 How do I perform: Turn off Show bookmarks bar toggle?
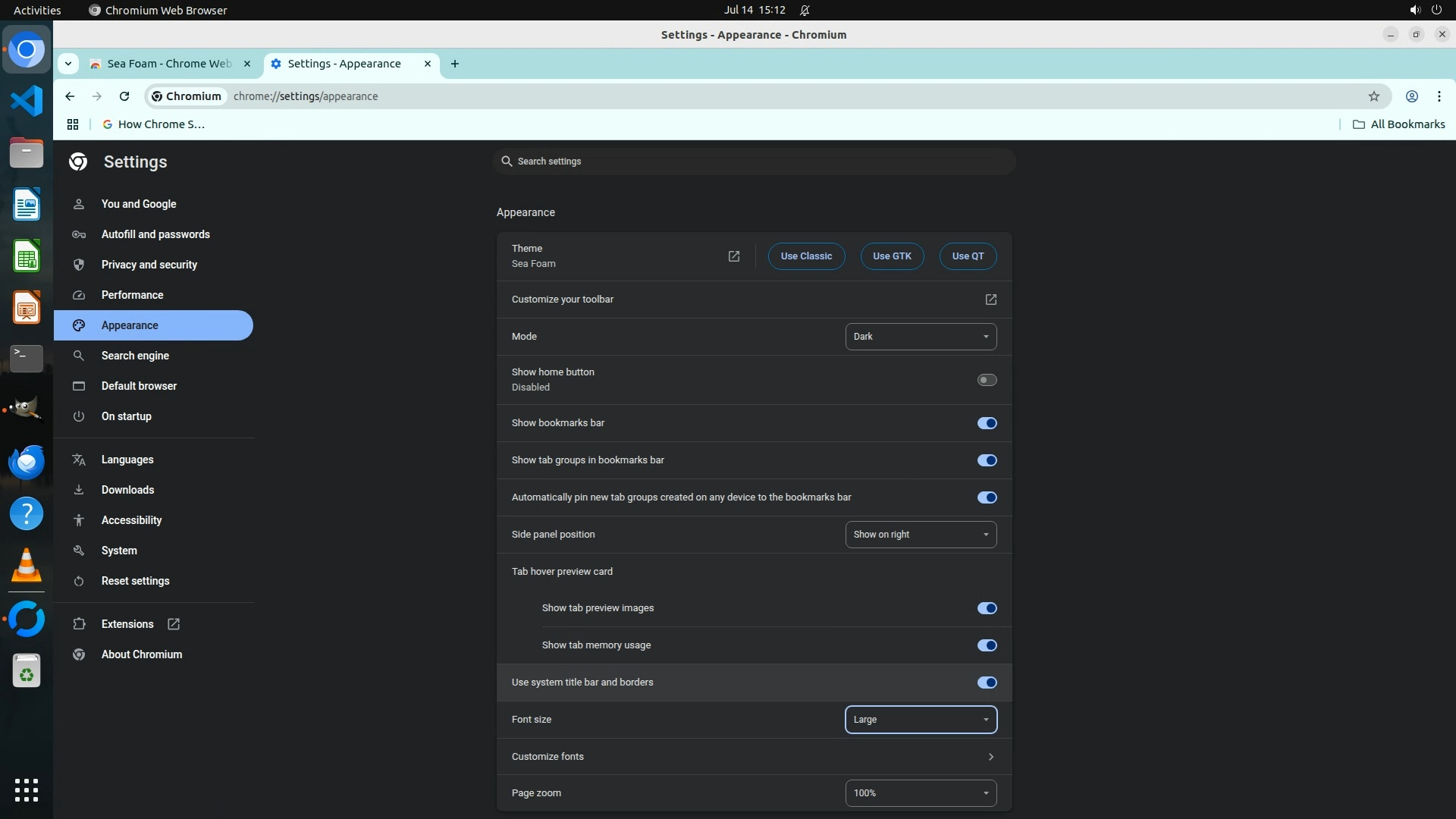[x=986, y=423]
